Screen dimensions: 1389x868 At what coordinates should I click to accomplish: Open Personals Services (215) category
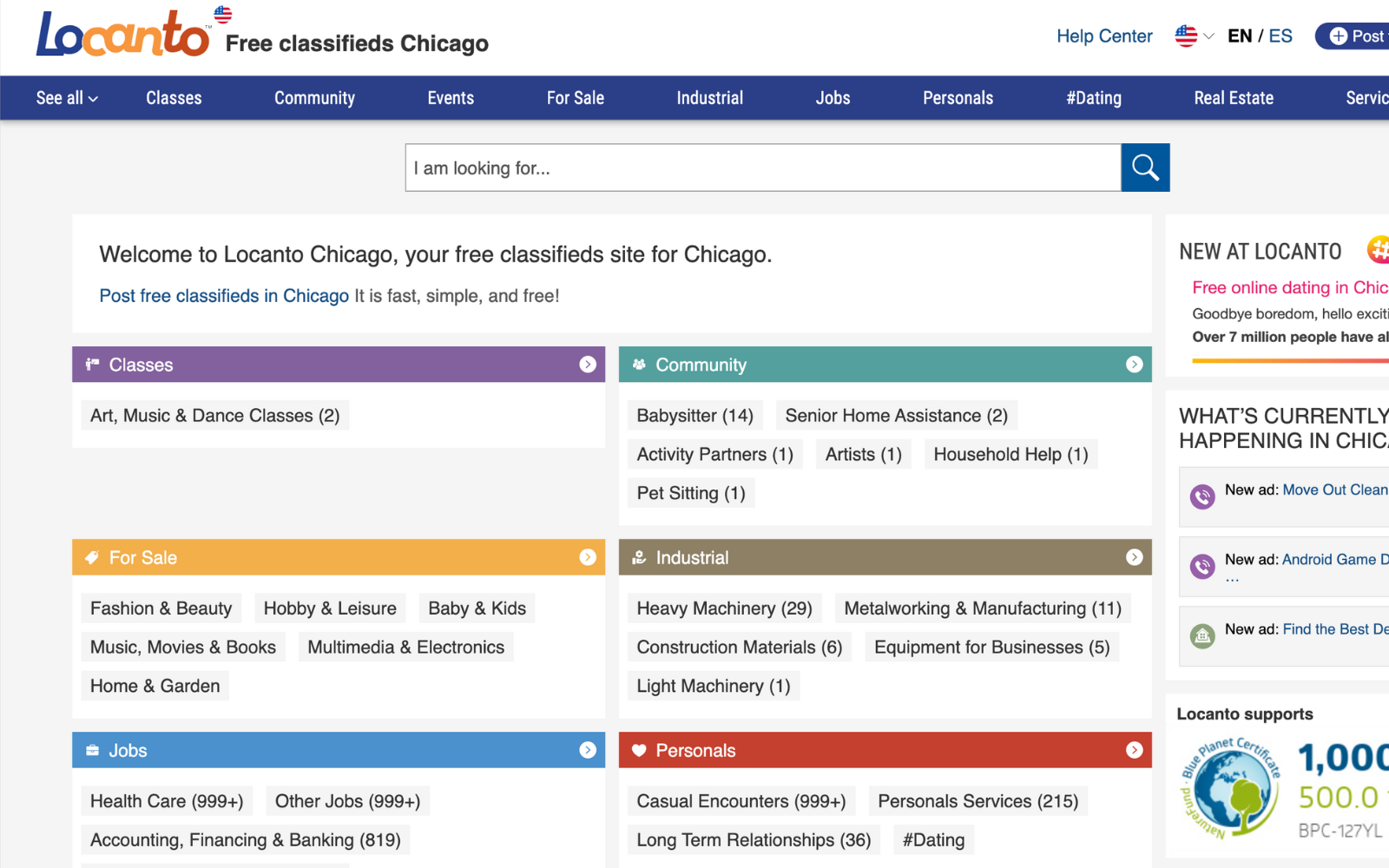tap(978, 801)
